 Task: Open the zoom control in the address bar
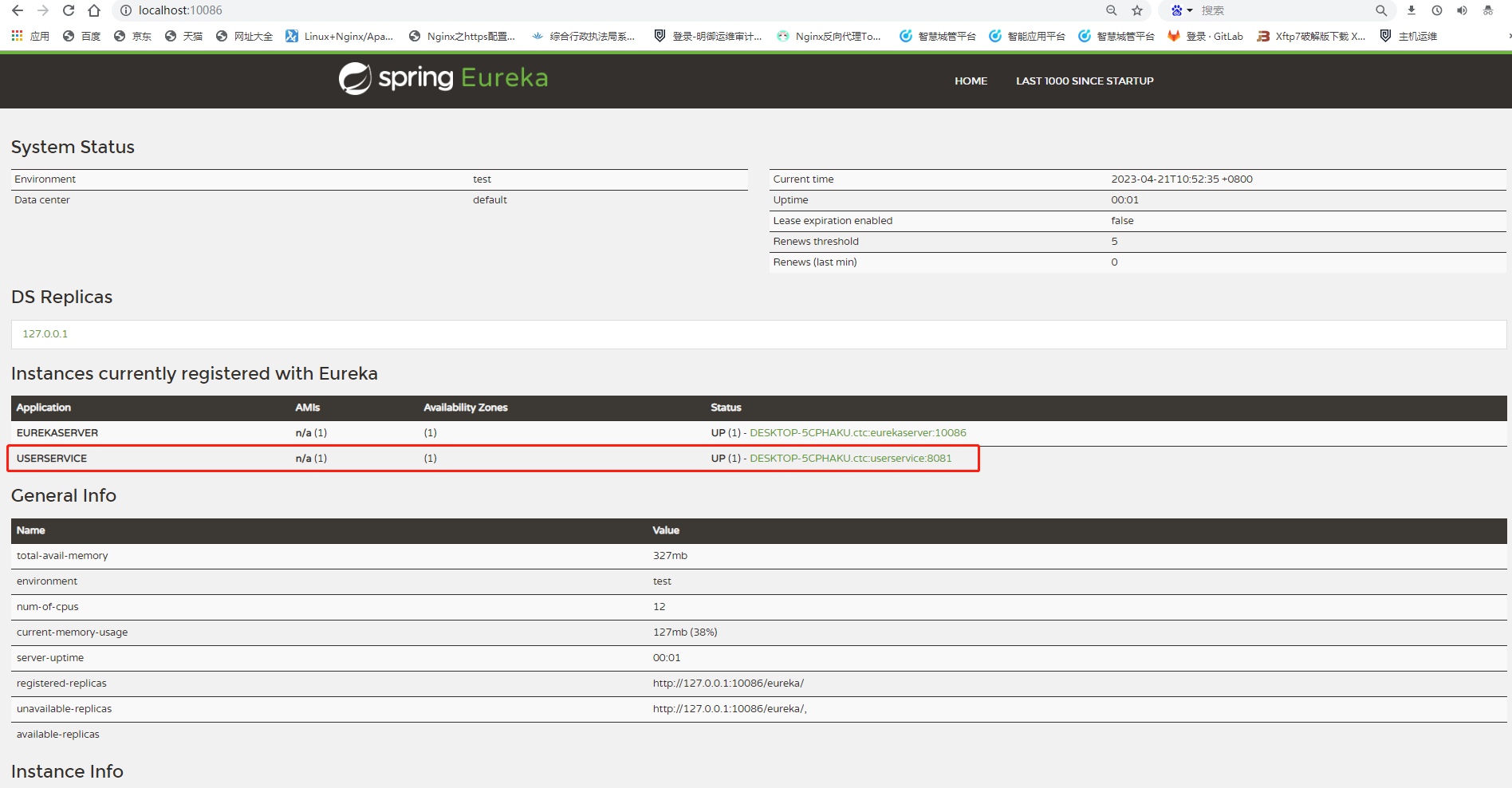click(x=1111, y=10)
